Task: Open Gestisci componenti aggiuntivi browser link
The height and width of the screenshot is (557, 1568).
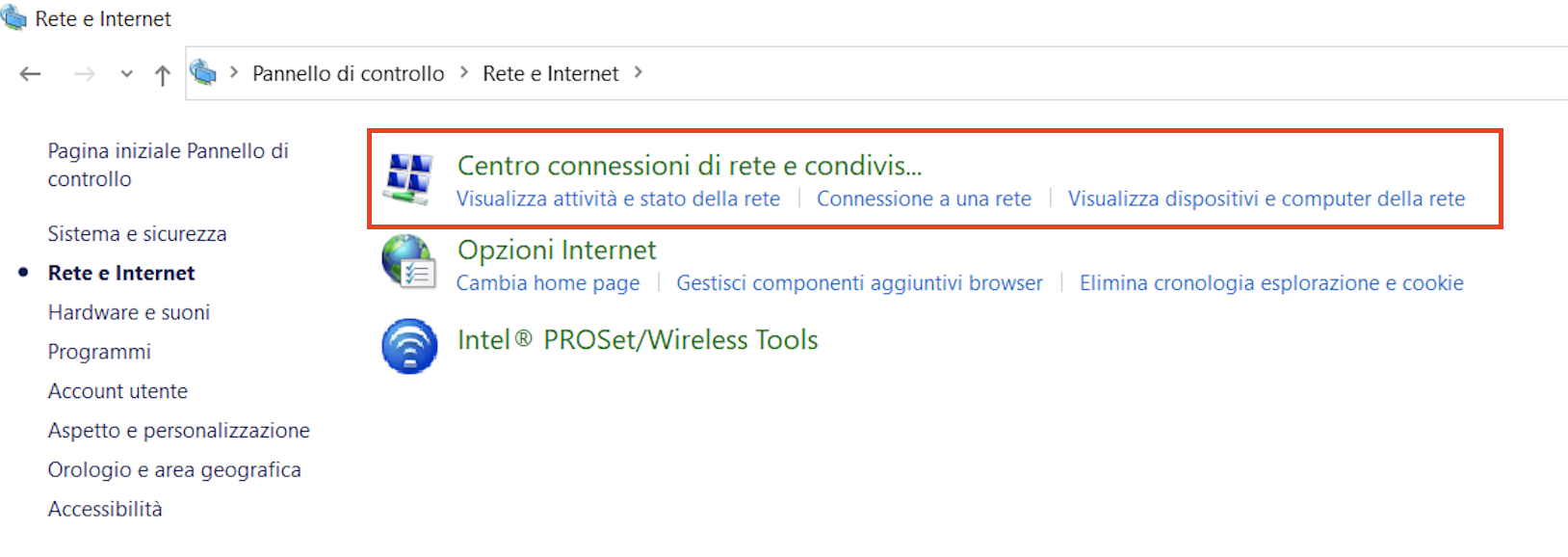Action: (859, 283)
